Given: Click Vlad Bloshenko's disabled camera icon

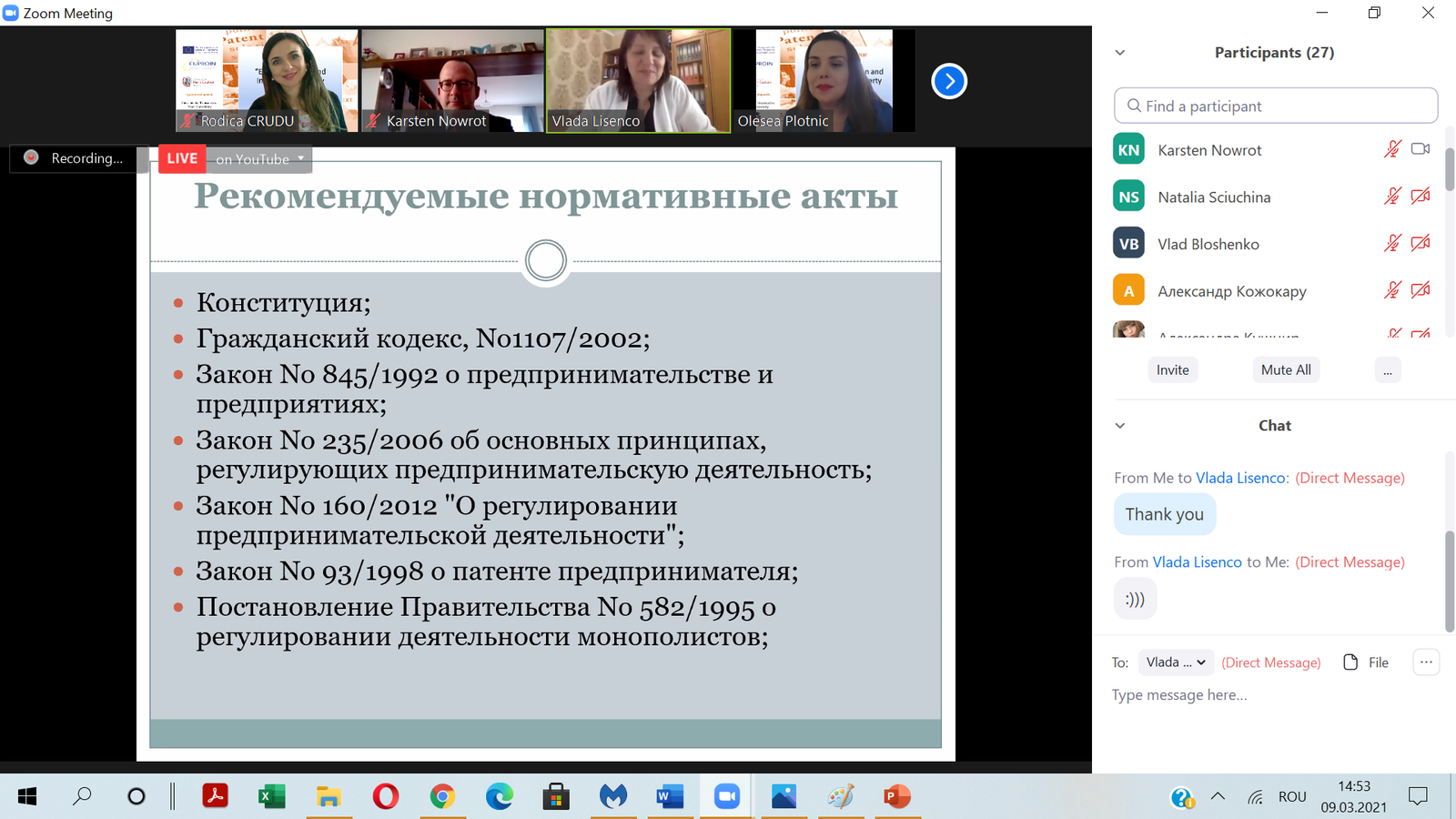Looking at the screenshot, I should coord(1421,244).
